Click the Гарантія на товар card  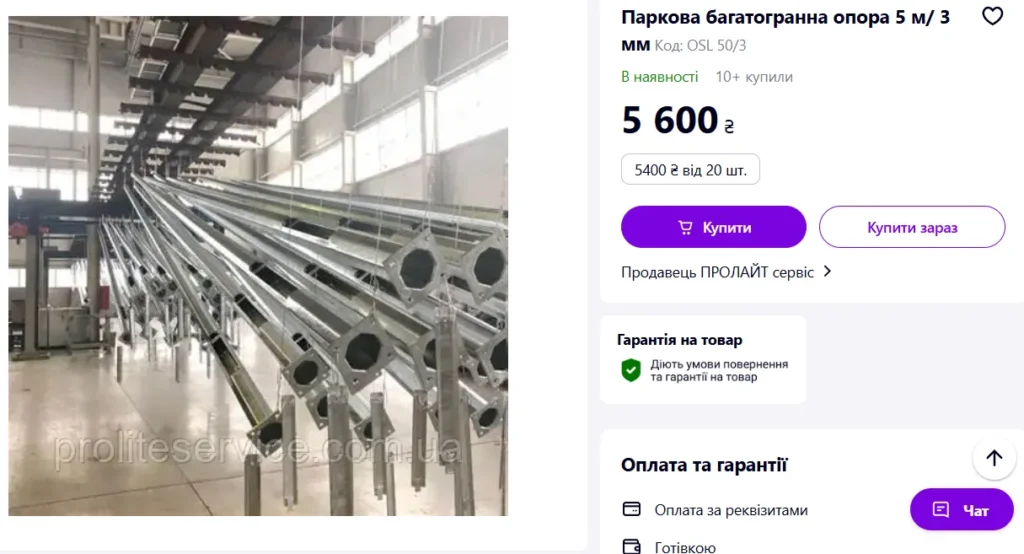(x=703, y=359)
